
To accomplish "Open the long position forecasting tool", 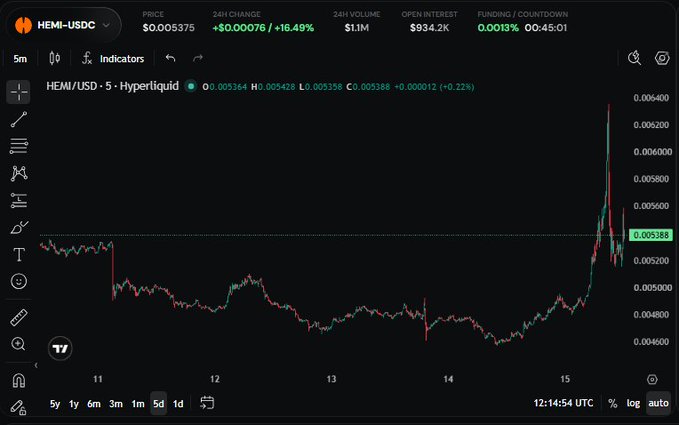I will (19, 201).
